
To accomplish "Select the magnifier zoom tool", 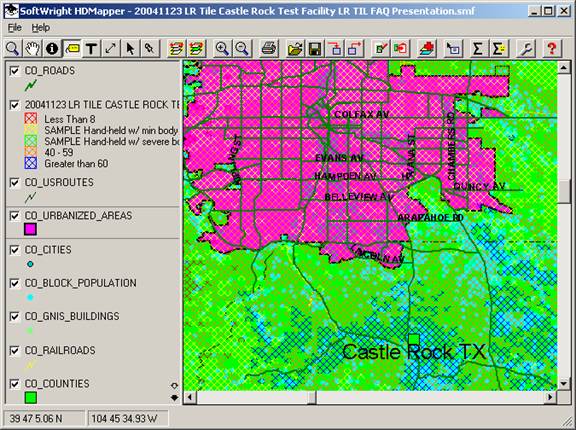I will (12, 48).
